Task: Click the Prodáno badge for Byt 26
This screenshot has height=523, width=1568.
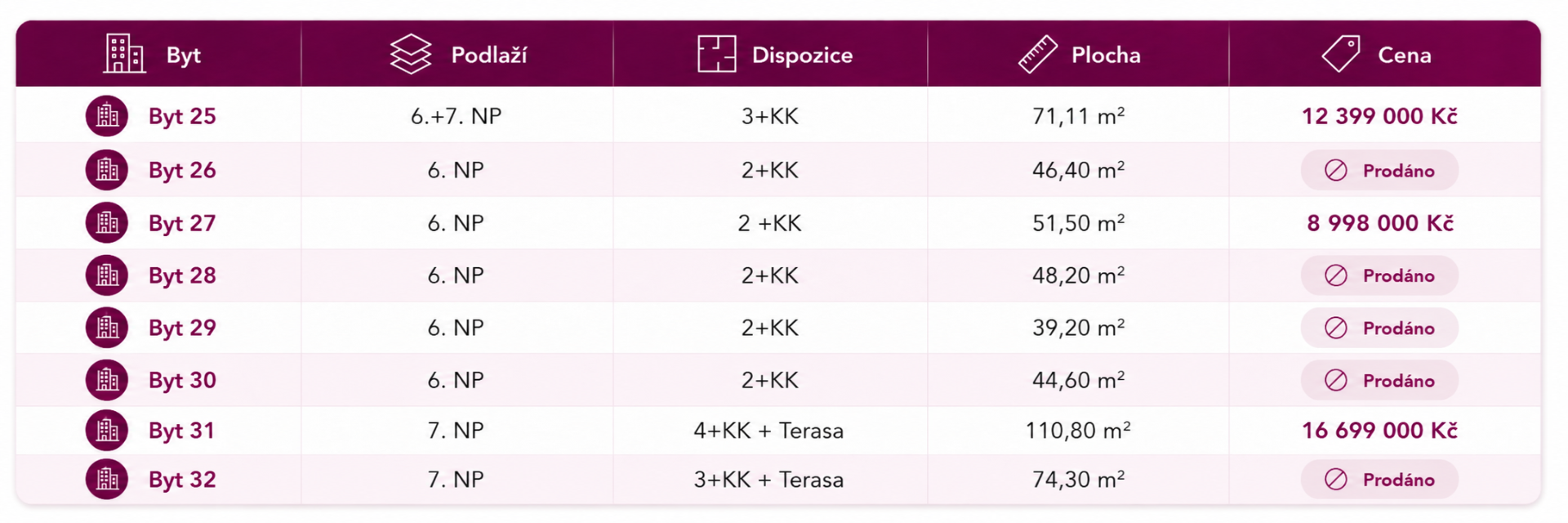Action: [x=1379, y=170]
